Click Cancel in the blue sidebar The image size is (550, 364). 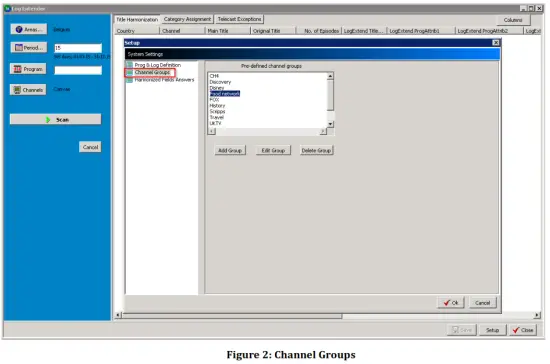point(90,147)
